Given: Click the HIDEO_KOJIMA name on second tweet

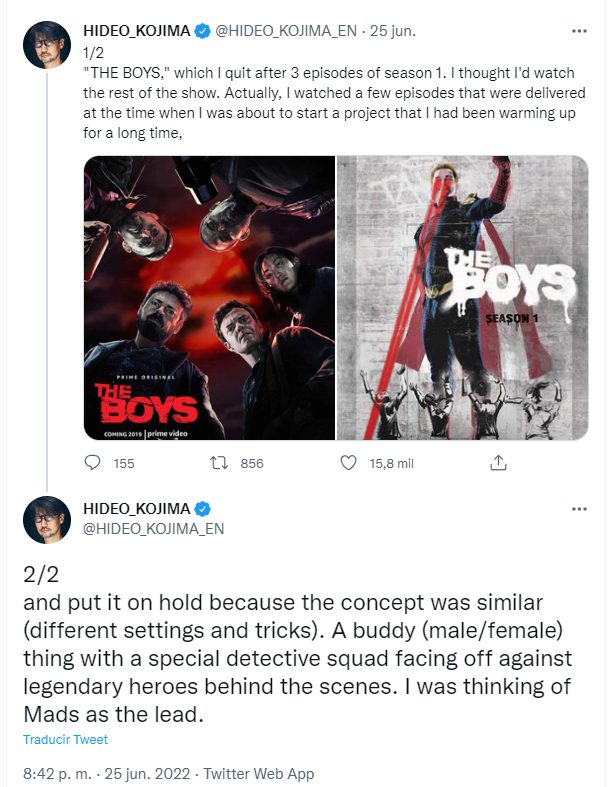Looking at the screenshot, I should [137, 508].
